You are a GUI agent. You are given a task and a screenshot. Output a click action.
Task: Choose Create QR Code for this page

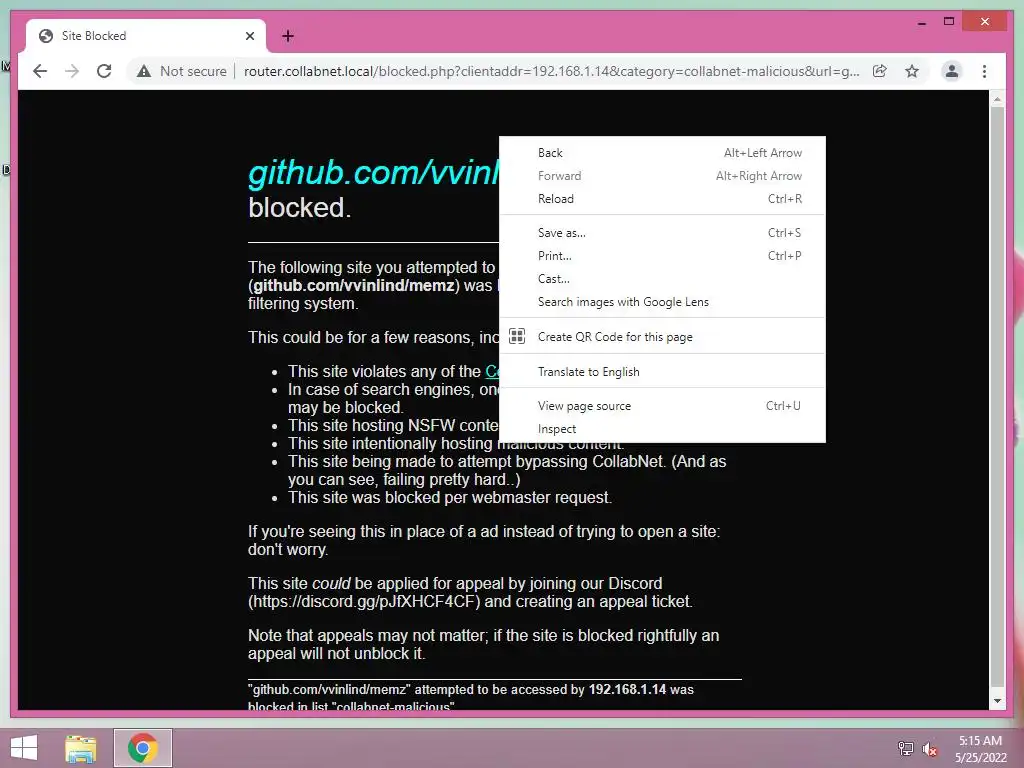point(662,336)
